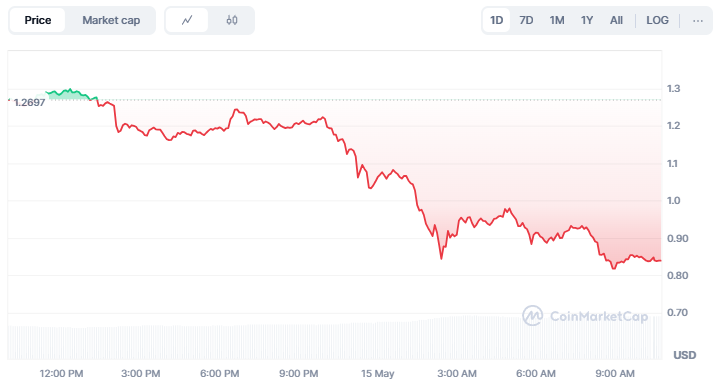The height and width of the screenshot is (380, 716).
Task: Select the Price tab
Action: coord(37,20)
